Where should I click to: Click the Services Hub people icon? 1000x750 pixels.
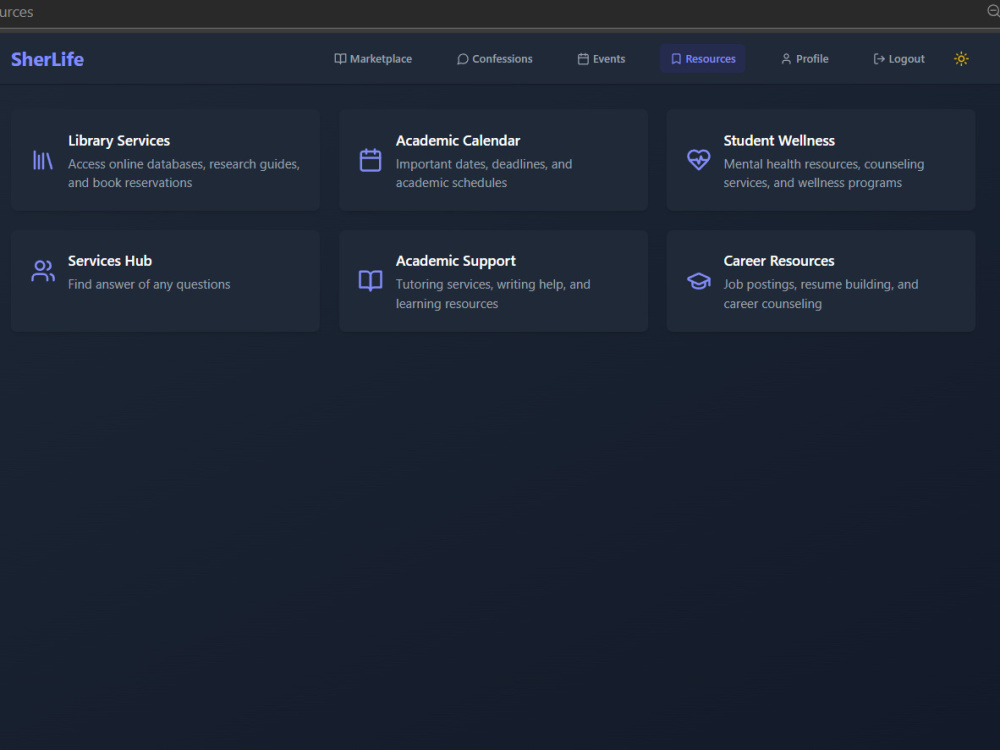coord(43,270)
